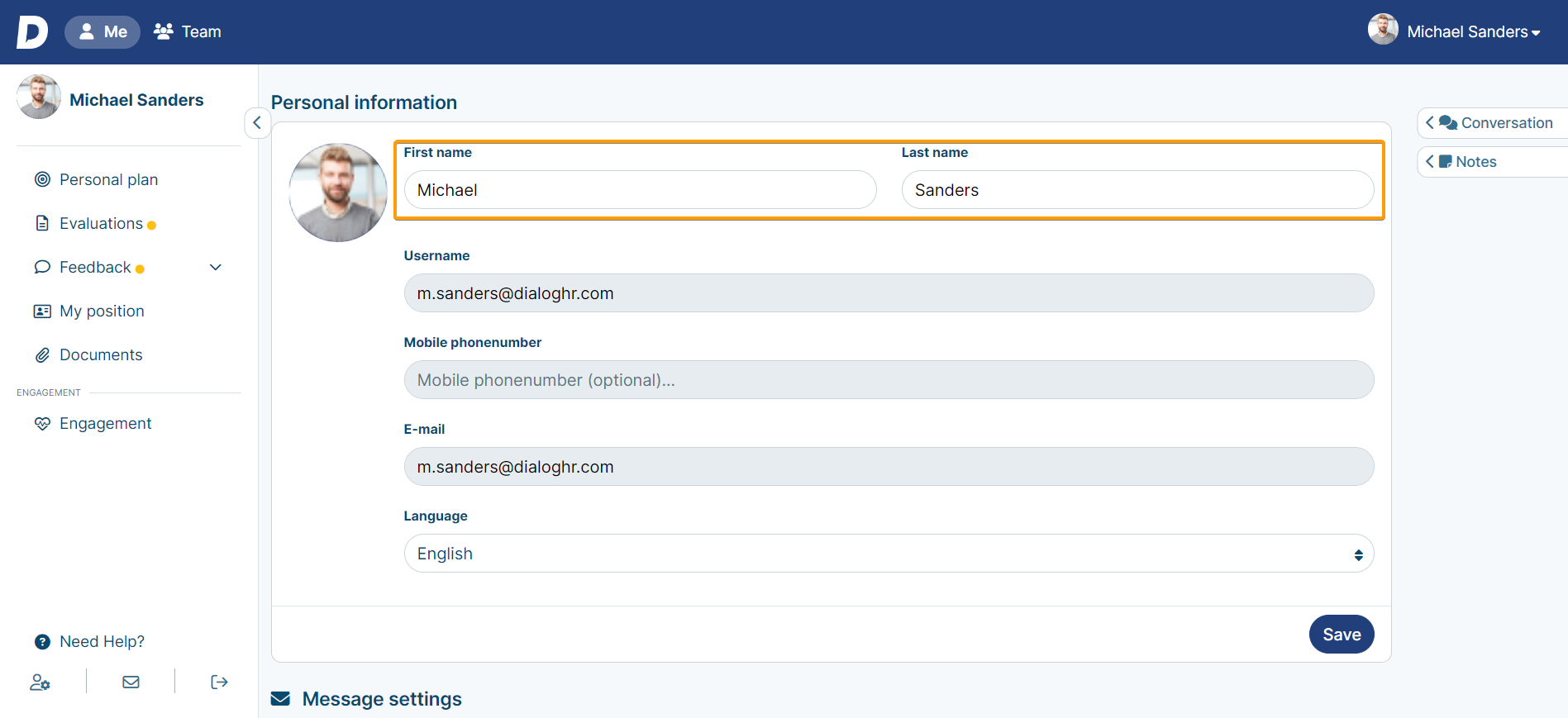Image resolution: width=1568 pixels, height=718 pixels.
Task: Switch to the Me tab
Action: coord(102,32)
